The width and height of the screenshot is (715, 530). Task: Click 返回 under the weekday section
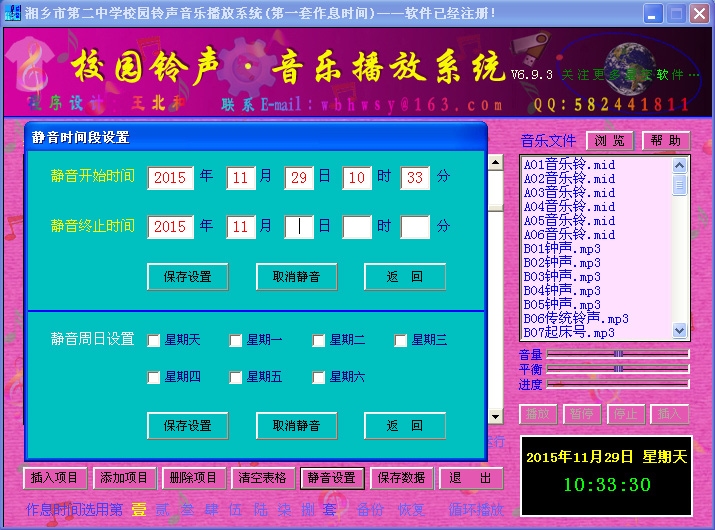pos(404,426)
